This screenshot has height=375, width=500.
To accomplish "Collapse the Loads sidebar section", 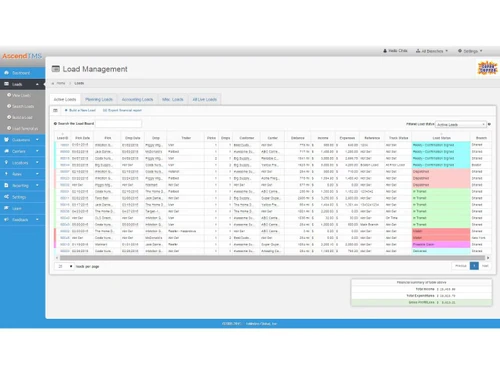I will pyautogui.click(x=22, y=84).
